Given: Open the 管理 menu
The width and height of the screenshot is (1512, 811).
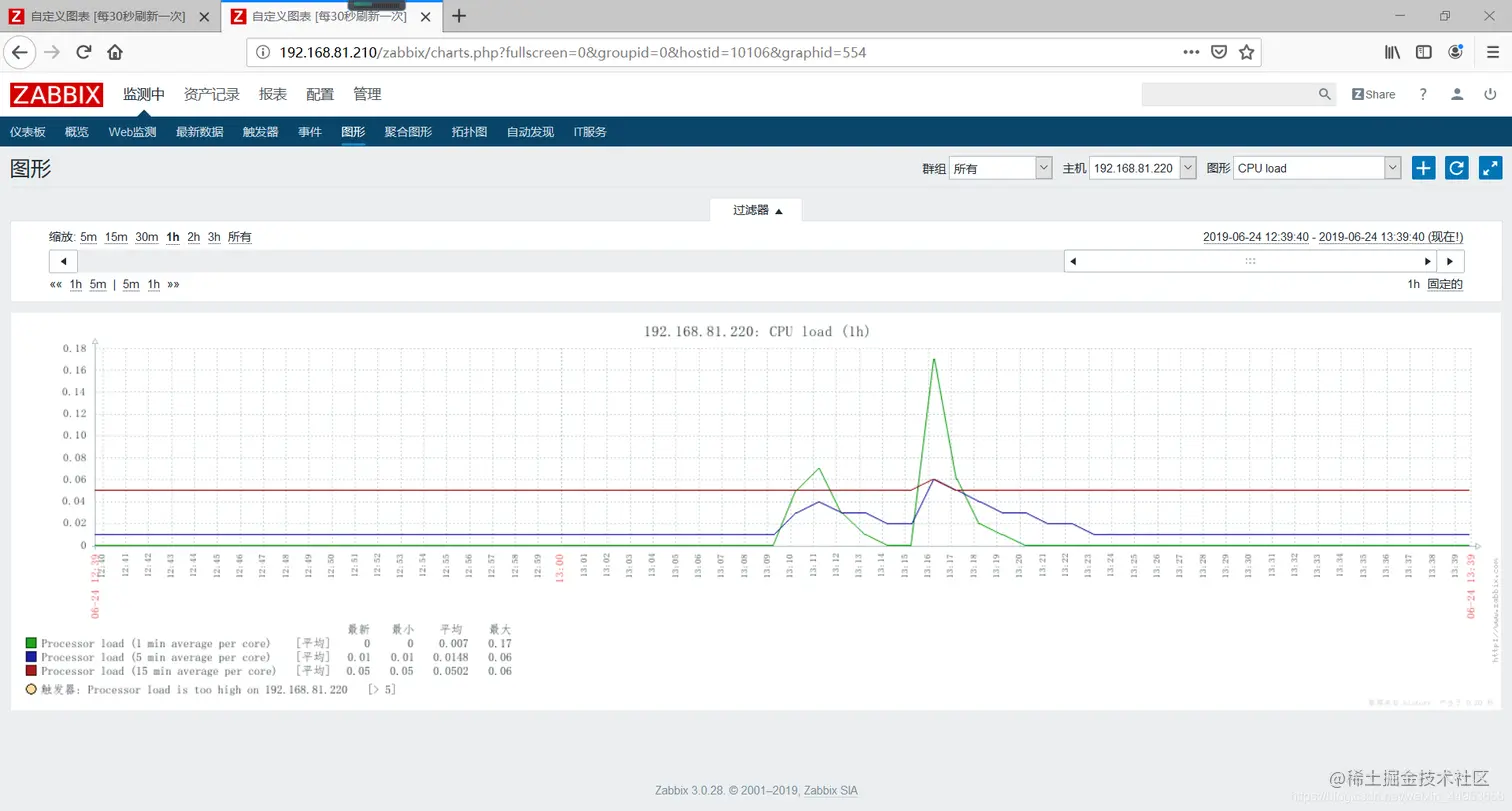Looking at the screenshot, I should [x=367, y=94].
